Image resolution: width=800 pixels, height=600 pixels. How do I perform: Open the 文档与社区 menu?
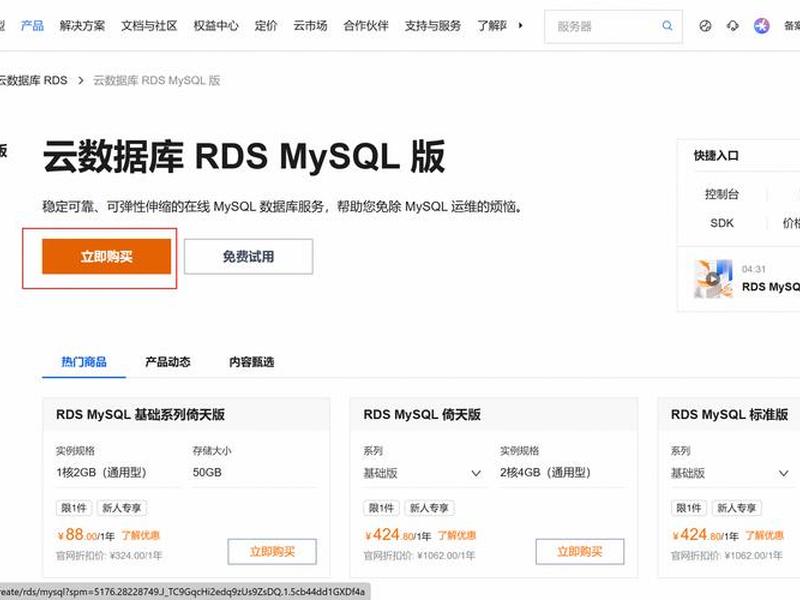(x=149, y=26)
